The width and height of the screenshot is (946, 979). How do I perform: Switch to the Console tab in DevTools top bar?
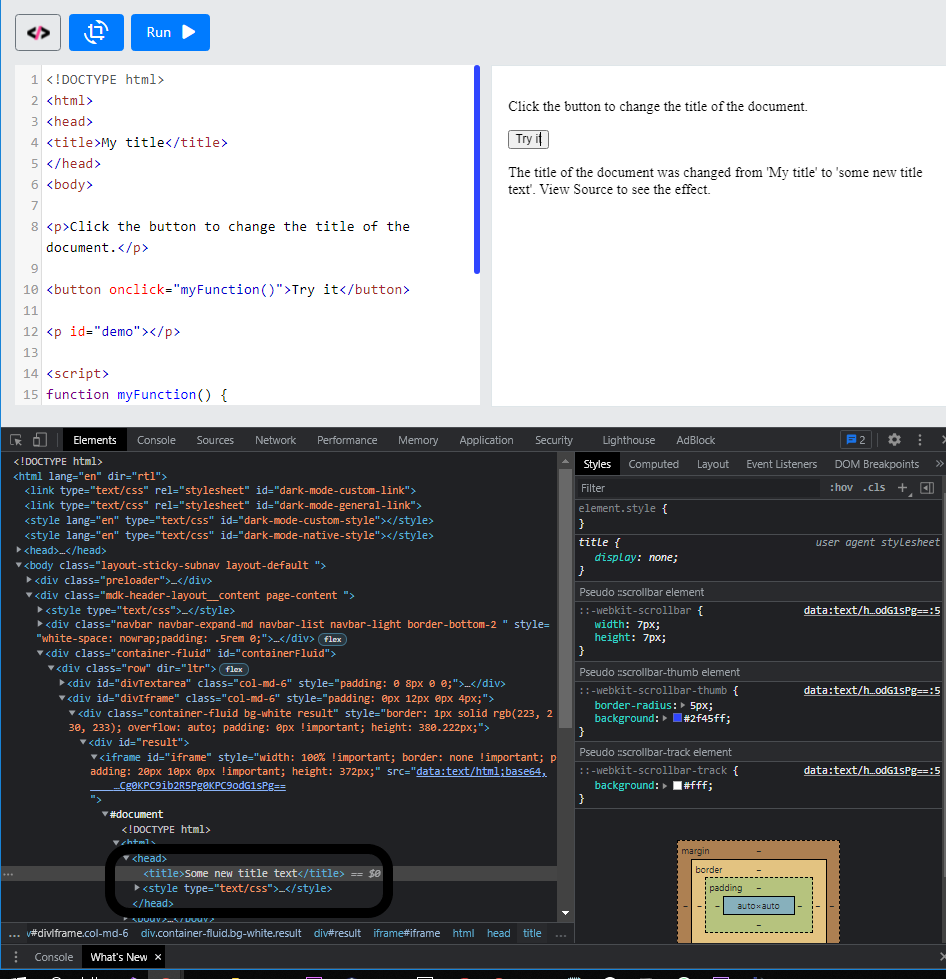coord(156,440)
